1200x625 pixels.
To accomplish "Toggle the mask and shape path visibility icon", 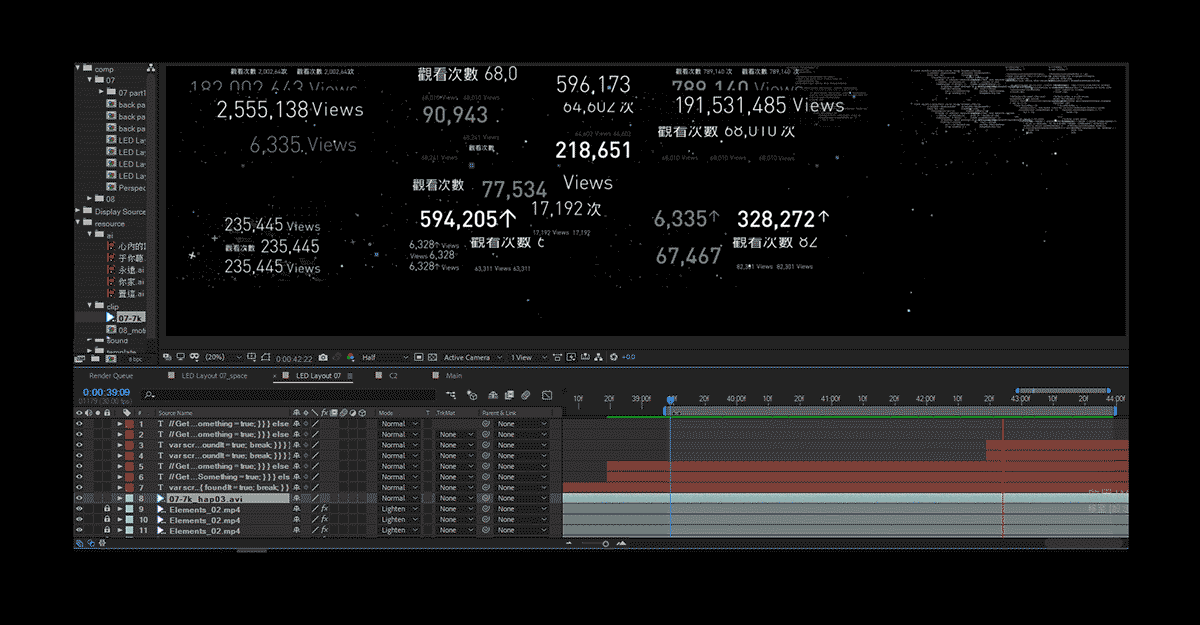I will [x=266, y=357].
